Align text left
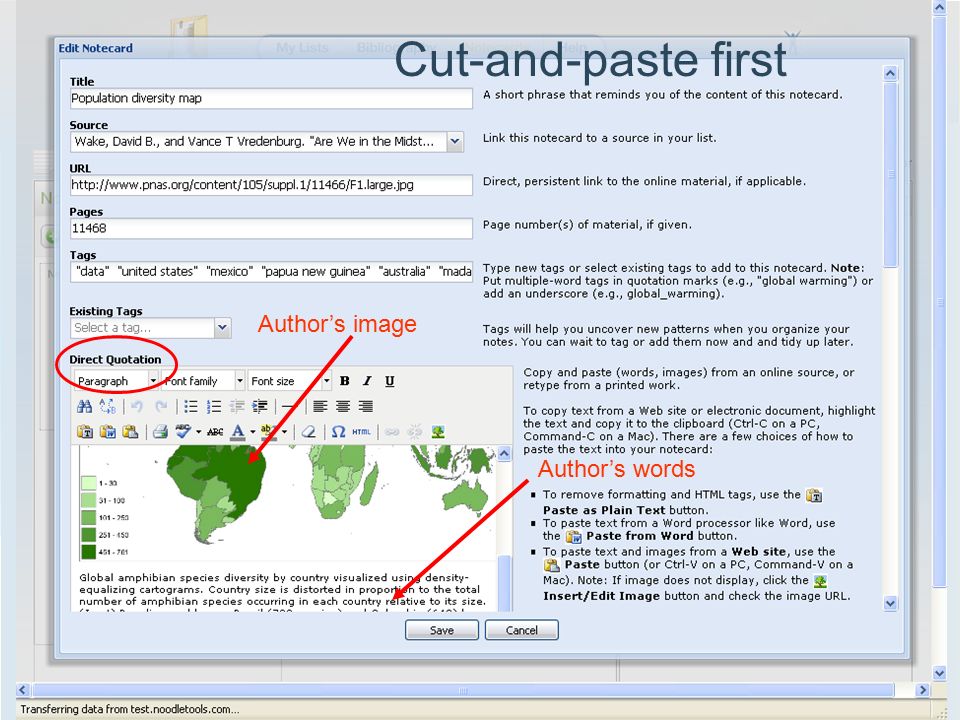 click(320, 406)
